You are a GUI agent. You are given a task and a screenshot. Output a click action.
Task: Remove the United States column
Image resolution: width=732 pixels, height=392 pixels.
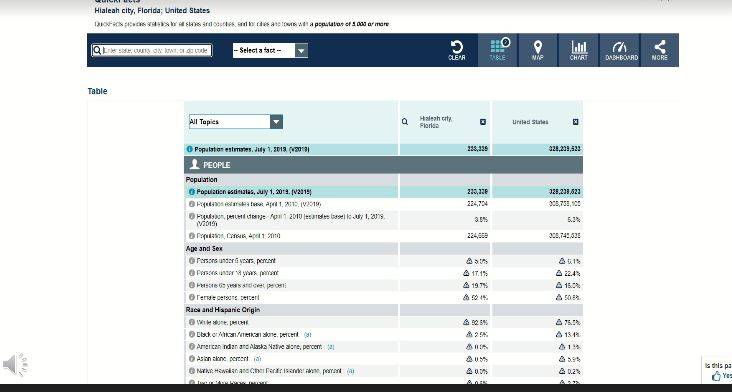(x=576, y=122)
